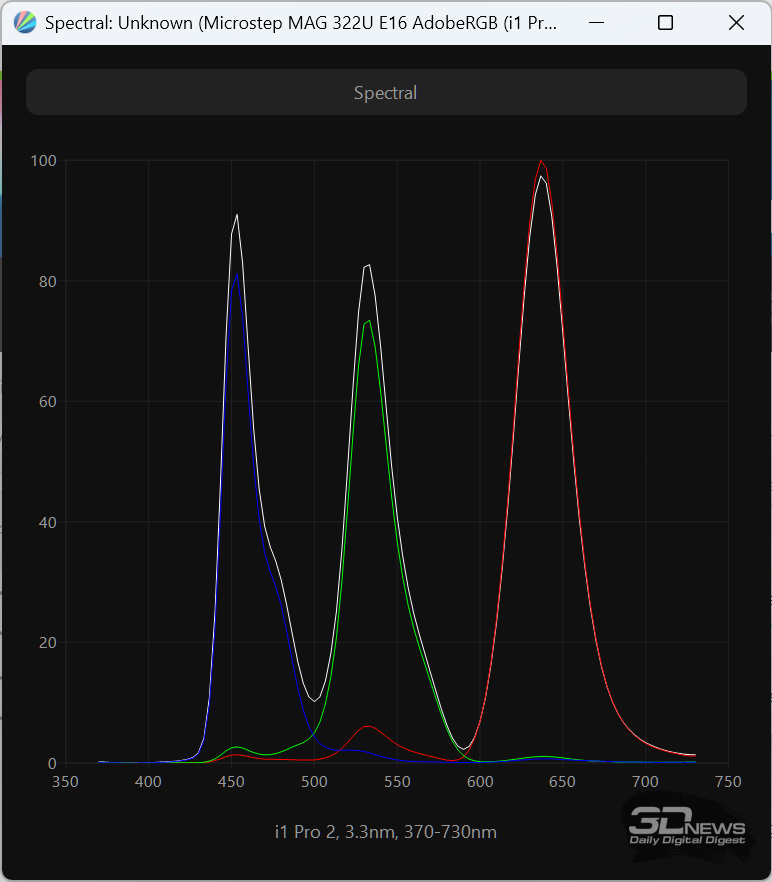This screenshot has height=882, width=772.
Task: Click the 20 label on the y-axis
Action: [47, 643]
